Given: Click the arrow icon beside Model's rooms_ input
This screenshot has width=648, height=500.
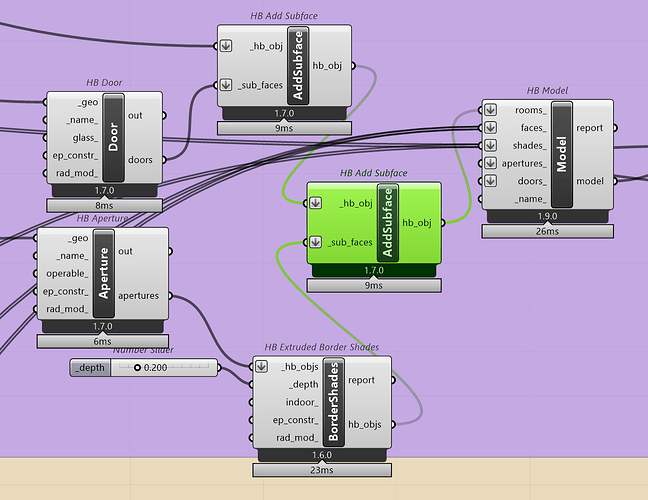Looking at the screenshot, I should click(x=490, y=110).
